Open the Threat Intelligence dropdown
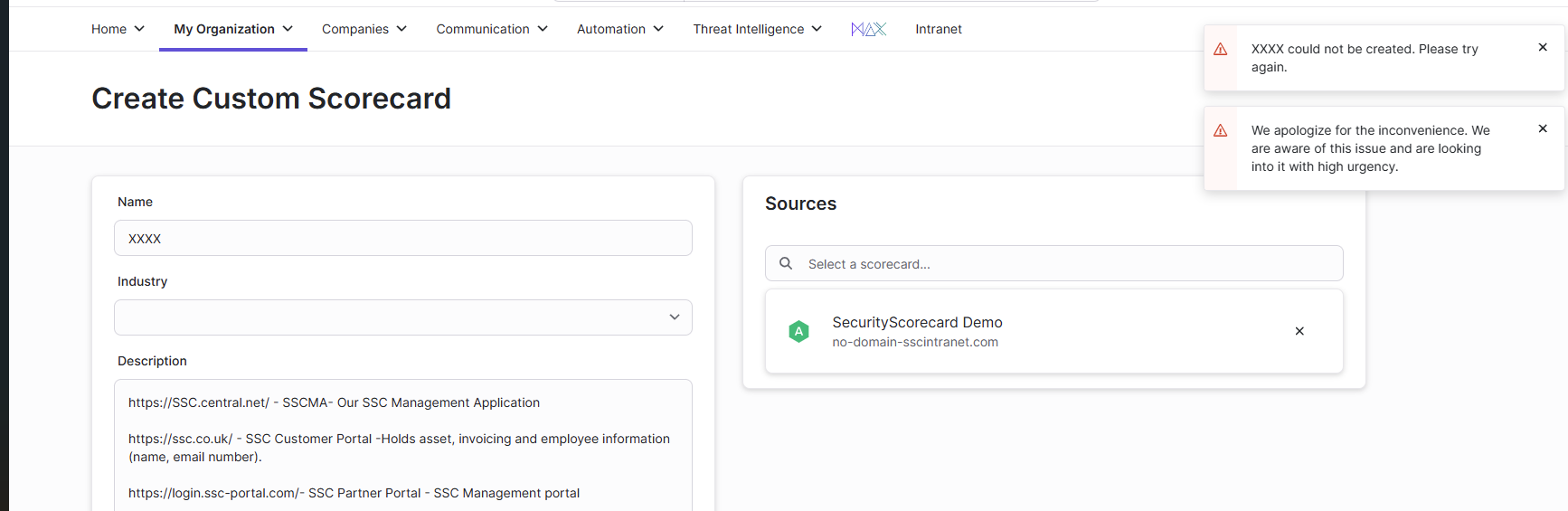The width and height of the screenshot is (1568, 511). click(x=758, y=29)
